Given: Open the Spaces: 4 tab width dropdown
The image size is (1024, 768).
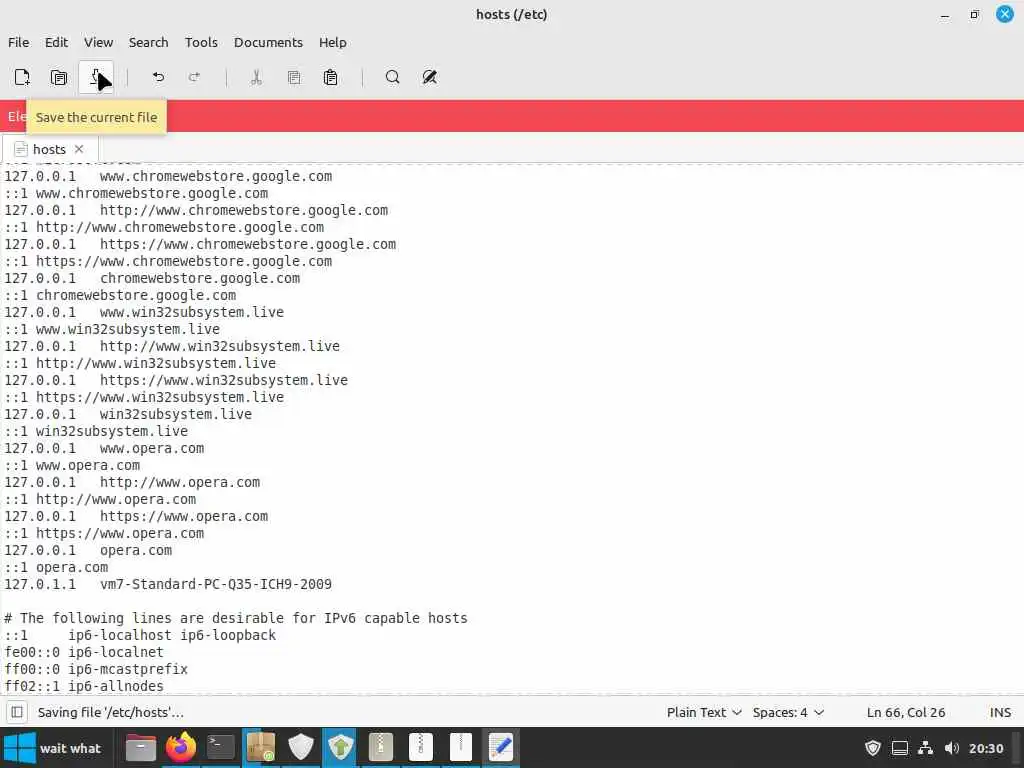Looking at the screenshot, I should (x=788, y=712).
